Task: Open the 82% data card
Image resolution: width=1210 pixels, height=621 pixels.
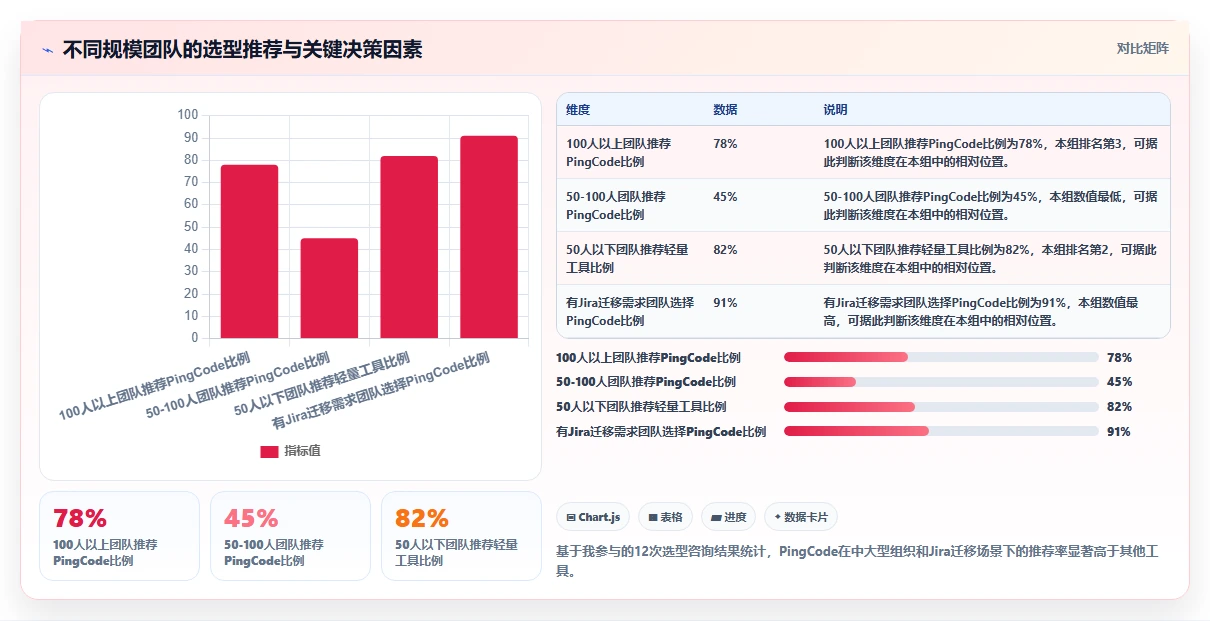Action: pyautogui.click(x=461, y=536)
